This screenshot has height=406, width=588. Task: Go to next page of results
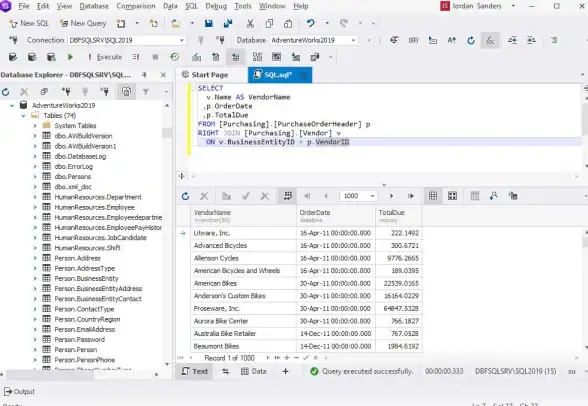coord(391,196)
